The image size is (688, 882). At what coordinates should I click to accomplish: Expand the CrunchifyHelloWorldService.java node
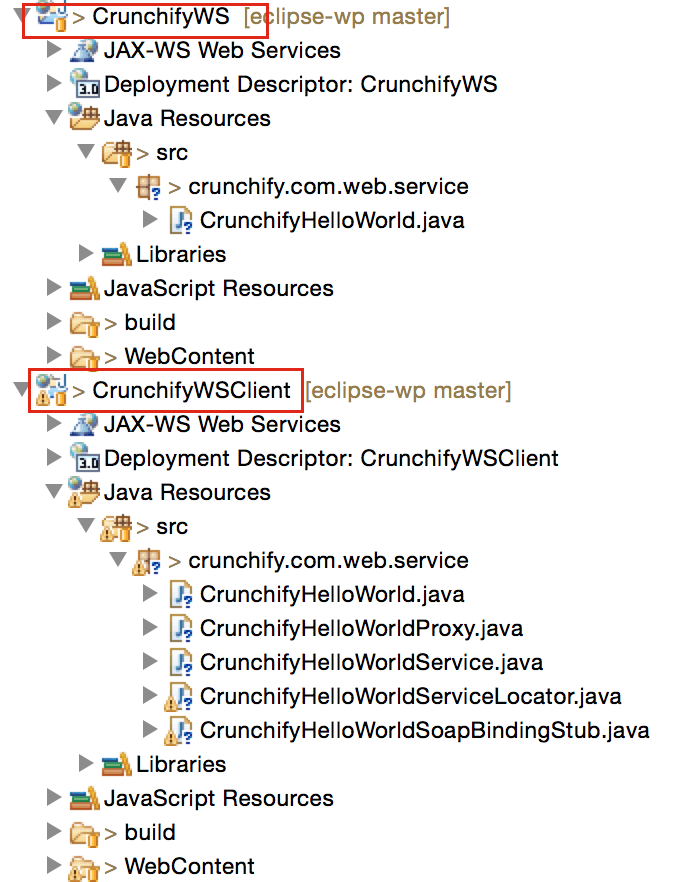pos(151,662)
